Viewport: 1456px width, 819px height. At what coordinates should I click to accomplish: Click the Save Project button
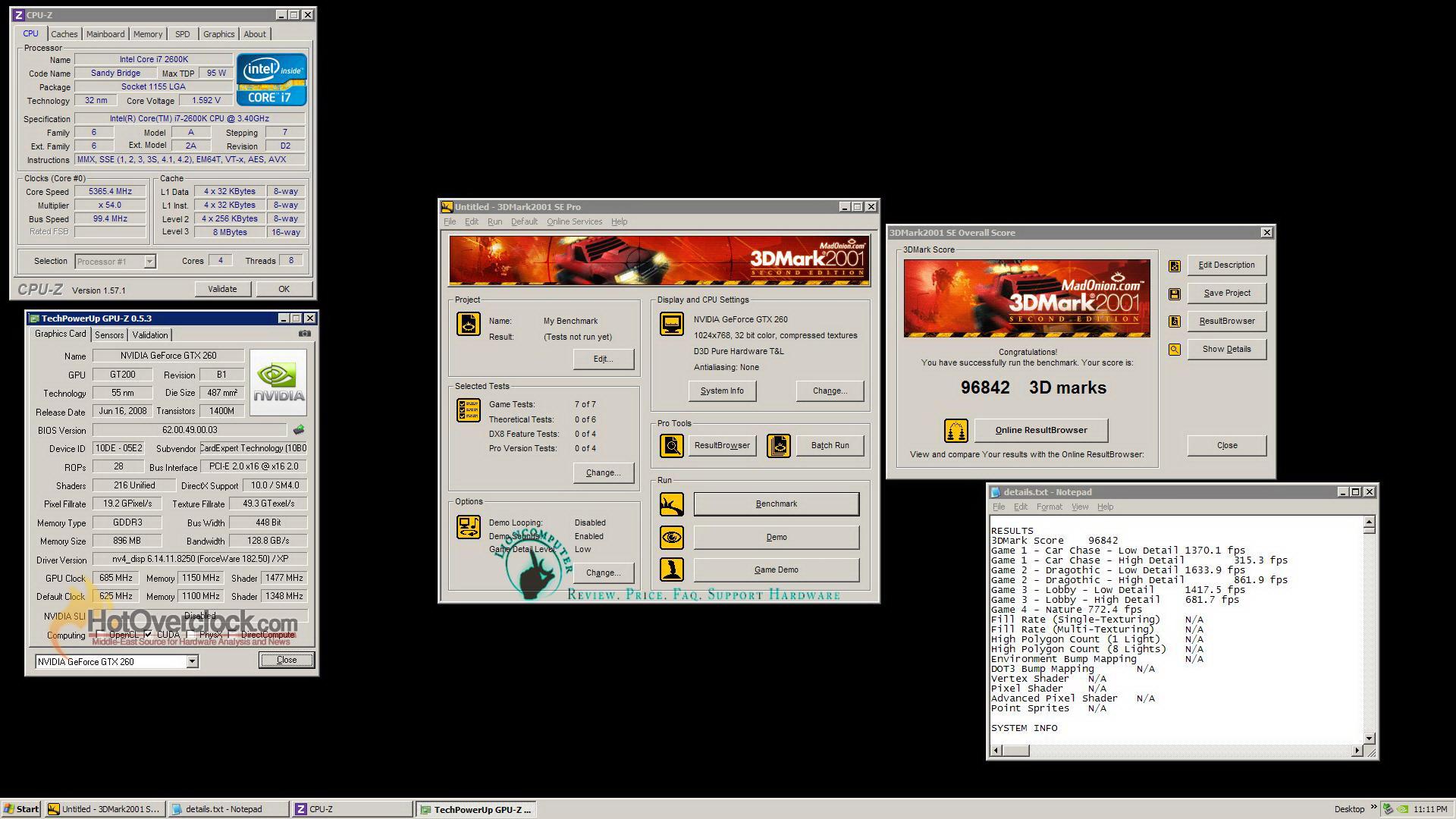(x=1227, y=293)
